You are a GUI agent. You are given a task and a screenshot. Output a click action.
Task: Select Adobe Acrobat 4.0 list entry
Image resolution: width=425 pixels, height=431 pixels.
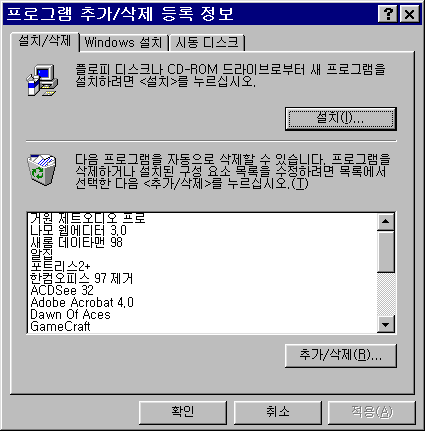pyautogui.click(x=82, y=302)
